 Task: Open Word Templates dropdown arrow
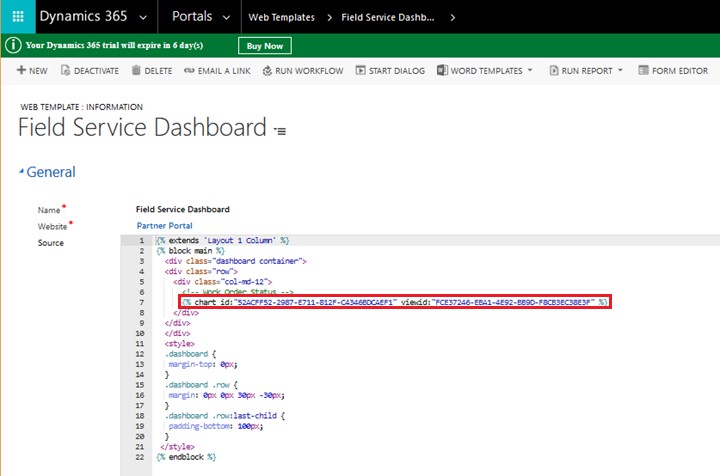point(530,70)
